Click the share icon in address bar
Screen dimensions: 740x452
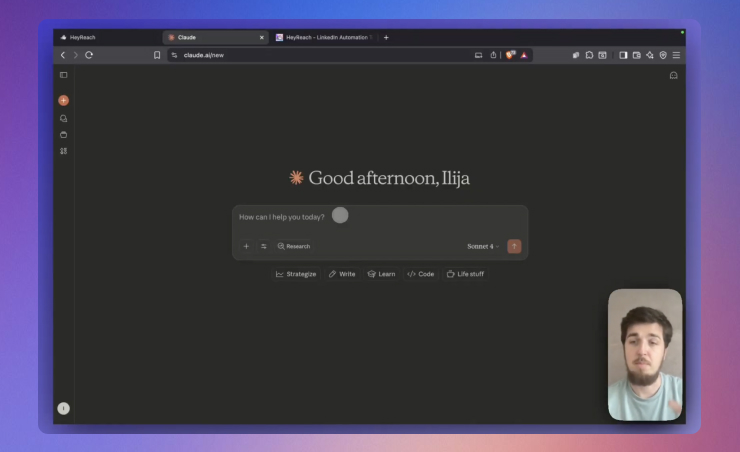(x=493, y=55)
